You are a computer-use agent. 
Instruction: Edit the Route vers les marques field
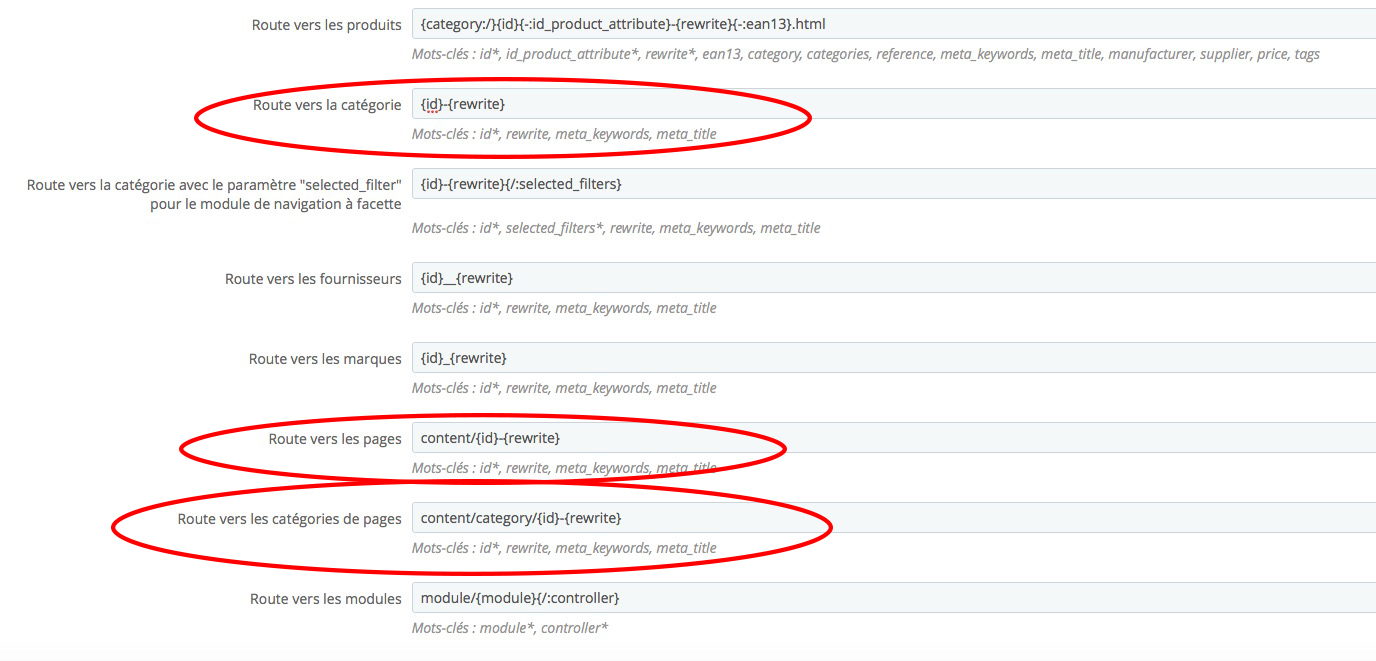pyautogui.click(x=894, y=358)
